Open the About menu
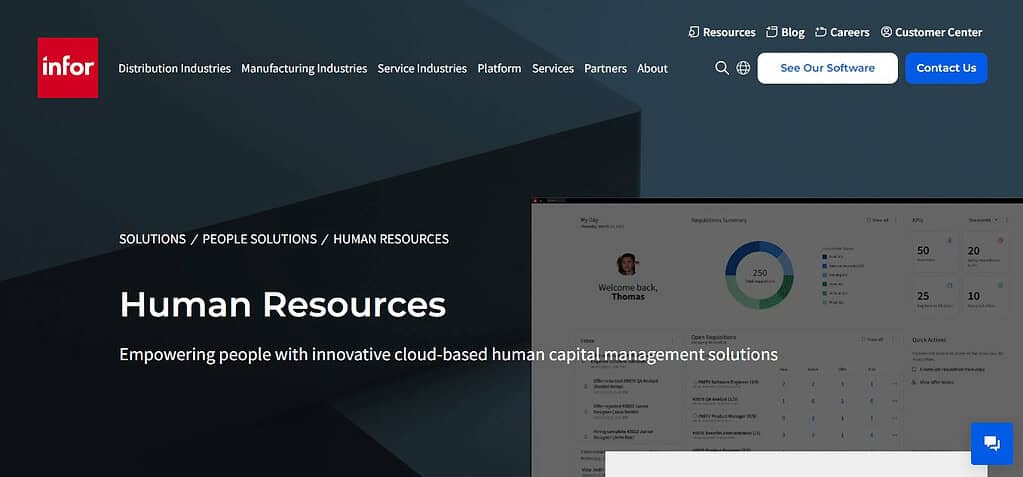Viewport: 1023px width, 477px height. pos(652,69)
